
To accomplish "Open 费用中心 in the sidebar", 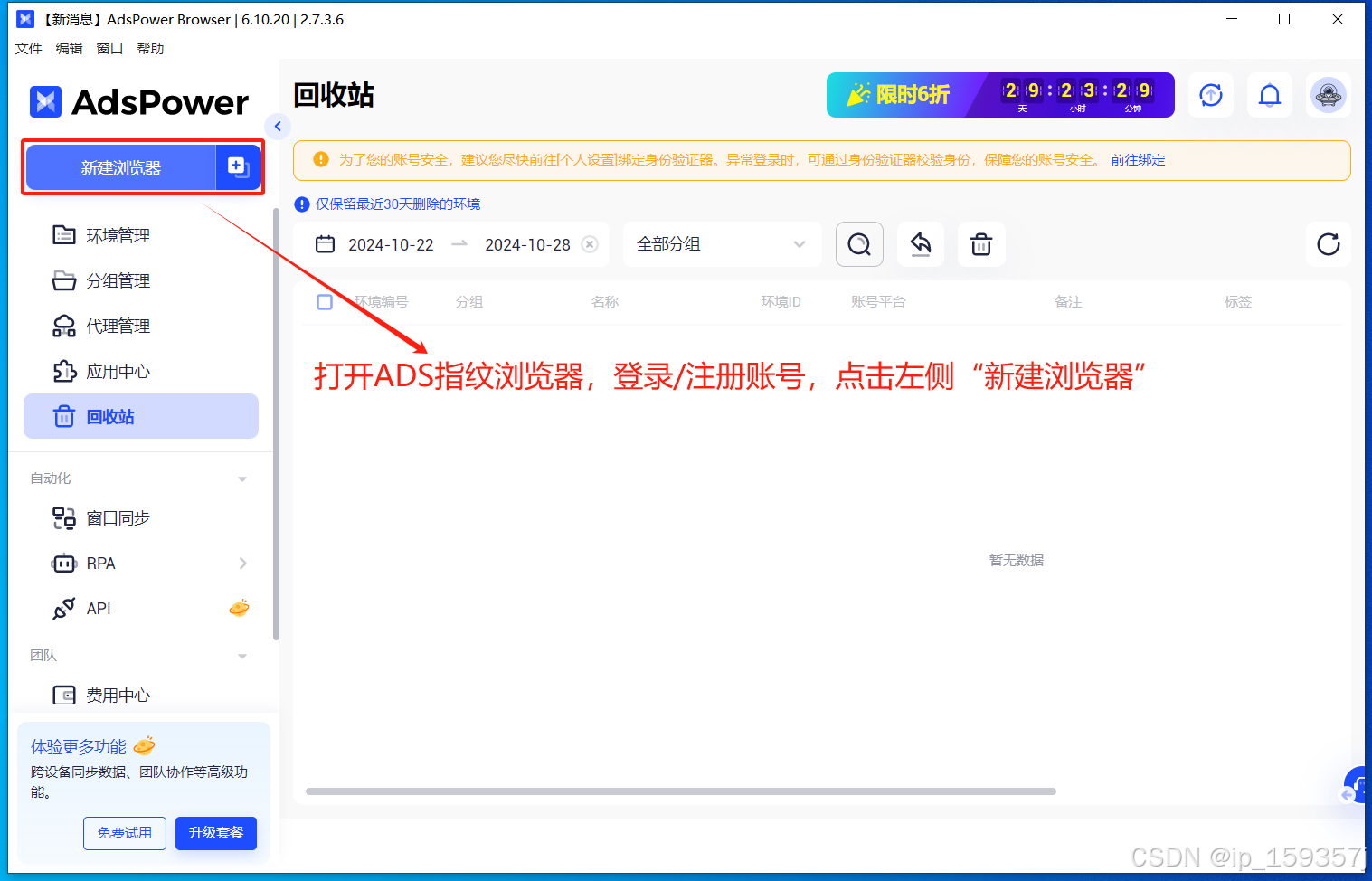I will tap(141, 695).
